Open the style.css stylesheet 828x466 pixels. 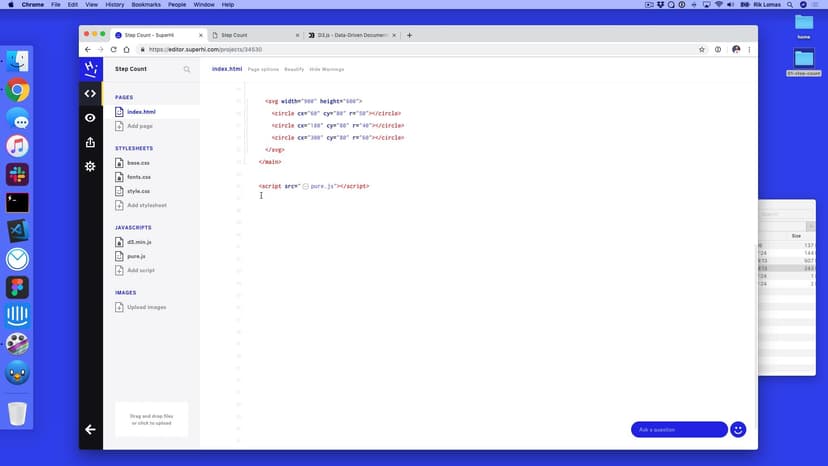click(138, 191)
